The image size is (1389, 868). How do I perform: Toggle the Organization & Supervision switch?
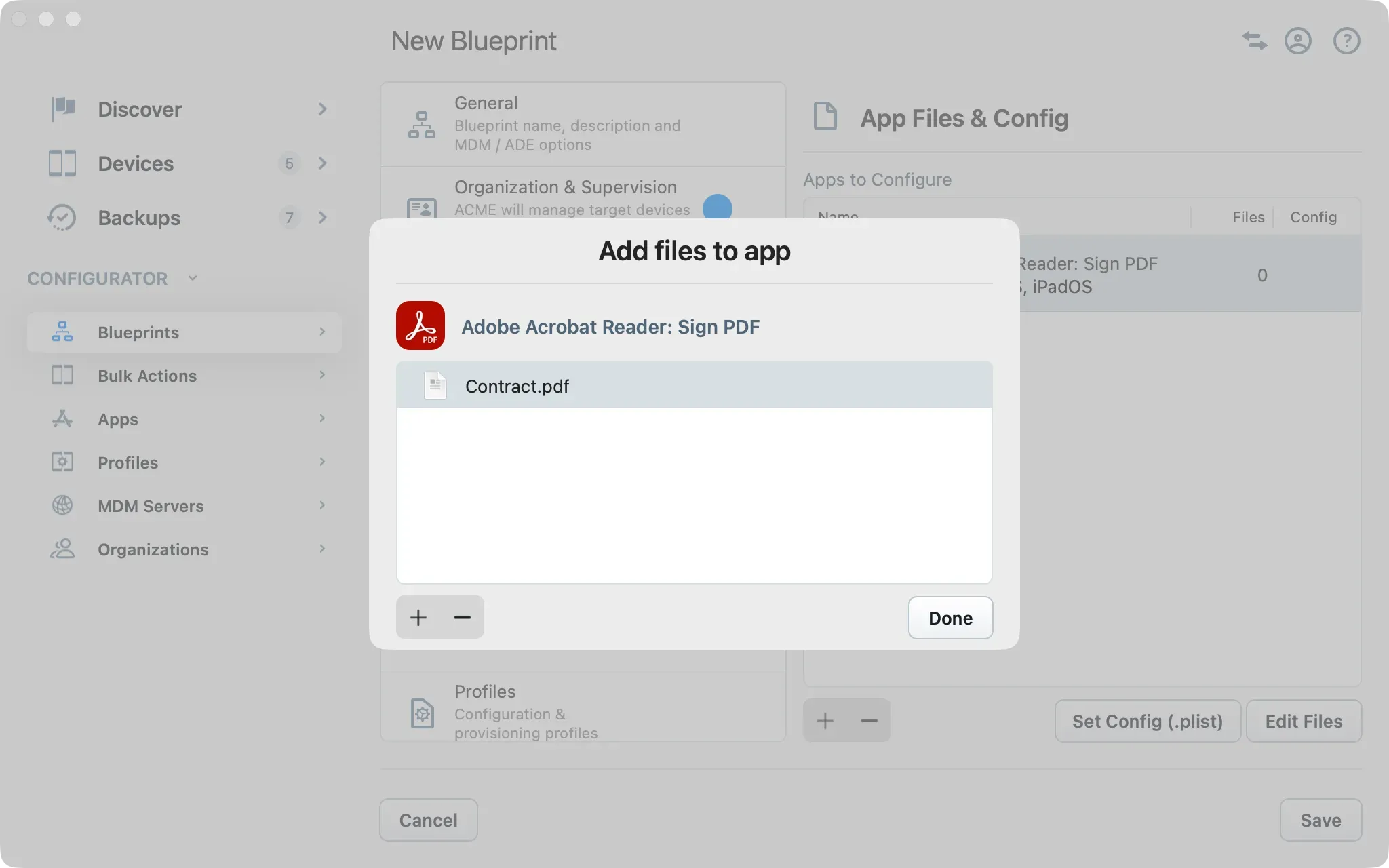[718, 208]
